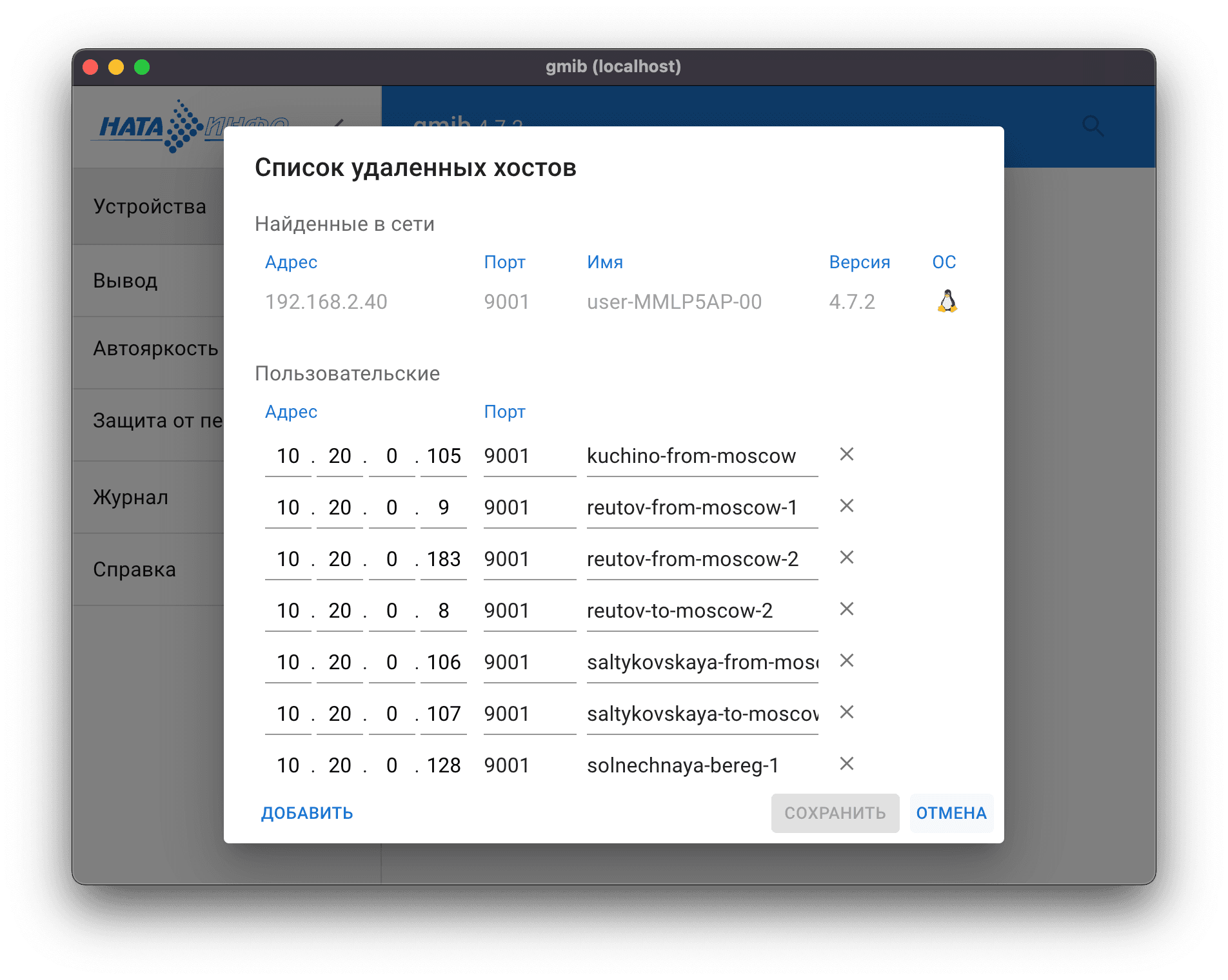Open the Журнал sidebar item
Viewport: 1228px width, 980px height.
(150, 497)
